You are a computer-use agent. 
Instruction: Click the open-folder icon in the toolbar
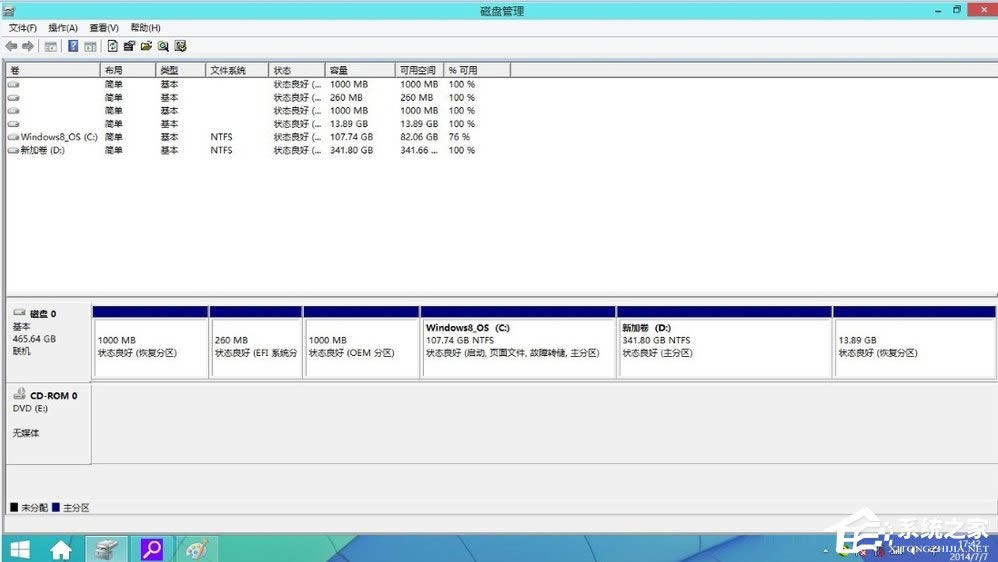pyautogui.click(x=146, y=46)
